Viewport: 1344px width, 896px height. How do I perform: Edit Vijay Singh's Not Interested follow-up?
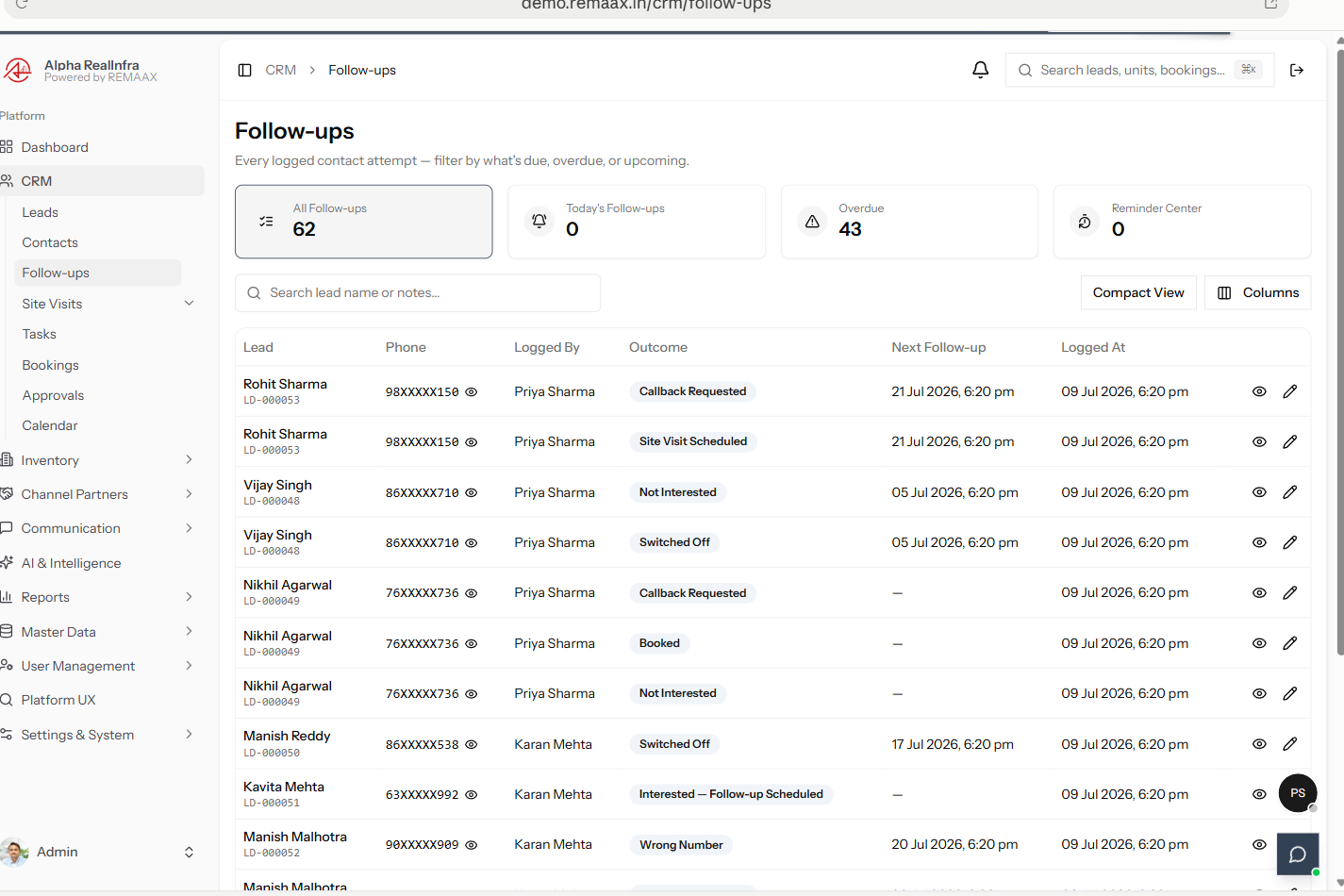tap(1290, 492)
